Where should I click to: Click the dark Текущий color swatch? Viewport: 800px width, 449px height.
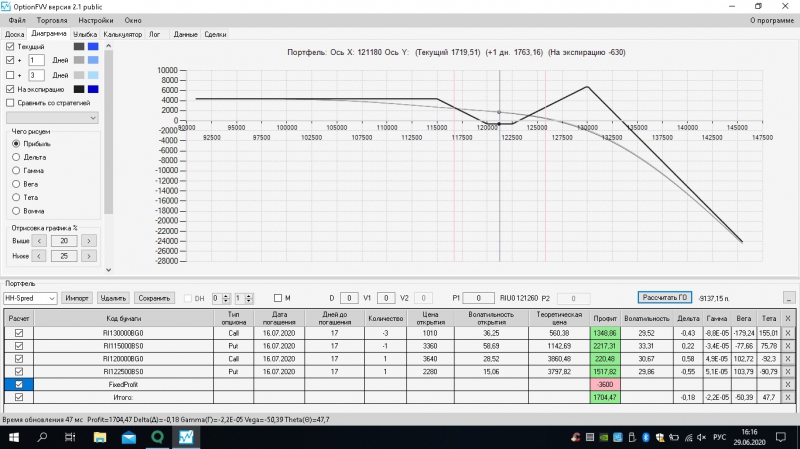79,46
